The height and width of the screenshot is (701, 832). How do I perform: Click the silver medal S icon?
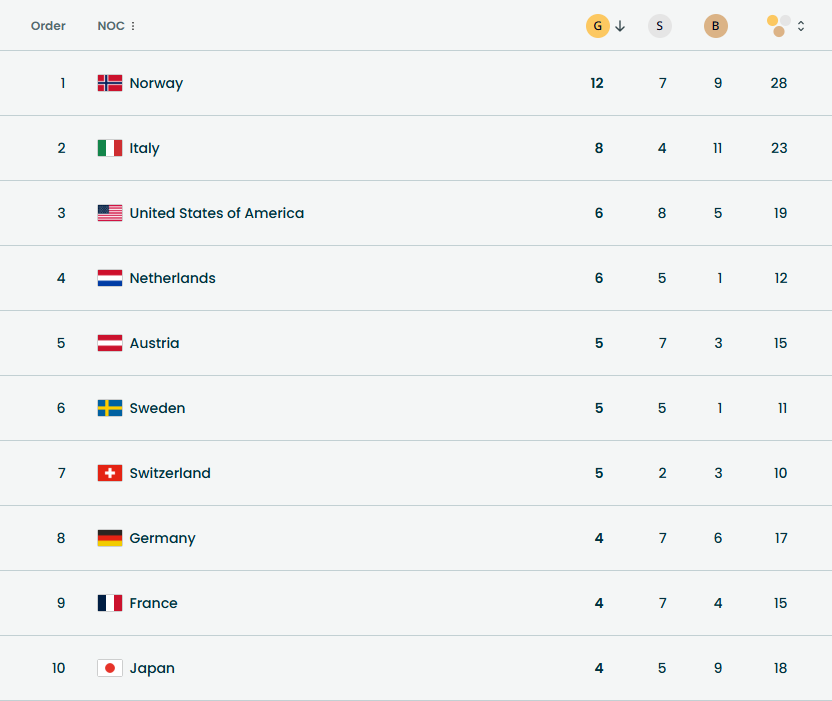[660, 26]
